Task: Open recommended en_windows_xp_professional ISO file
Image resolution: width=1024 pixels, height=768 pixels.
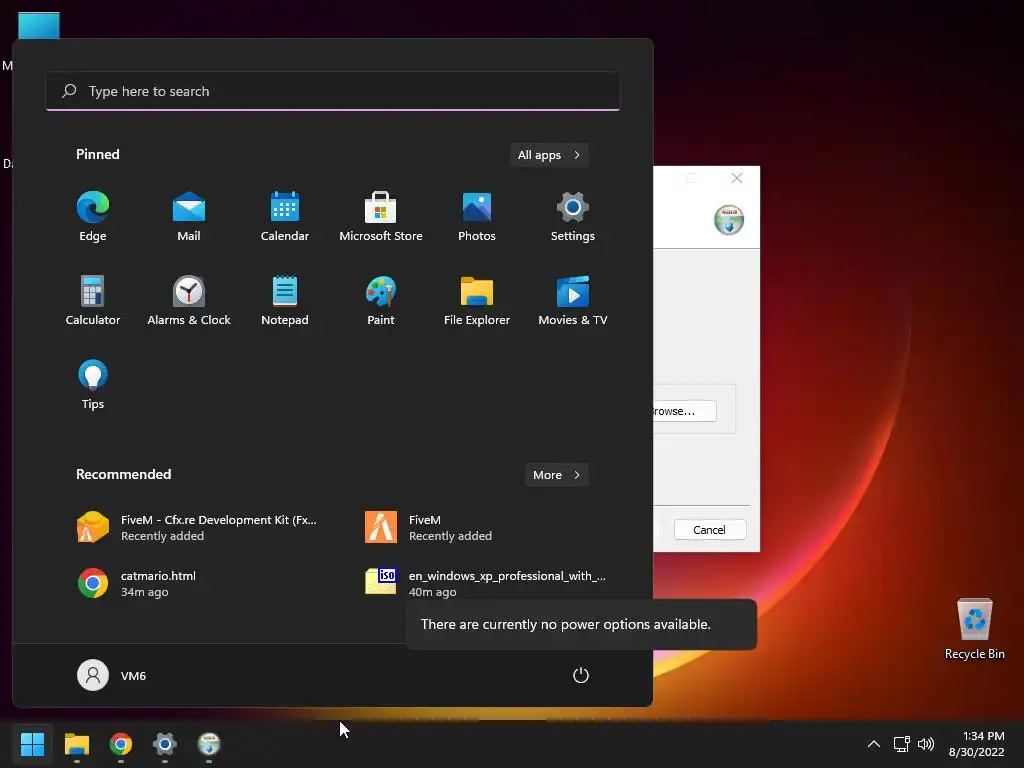Action: [486, 583]
